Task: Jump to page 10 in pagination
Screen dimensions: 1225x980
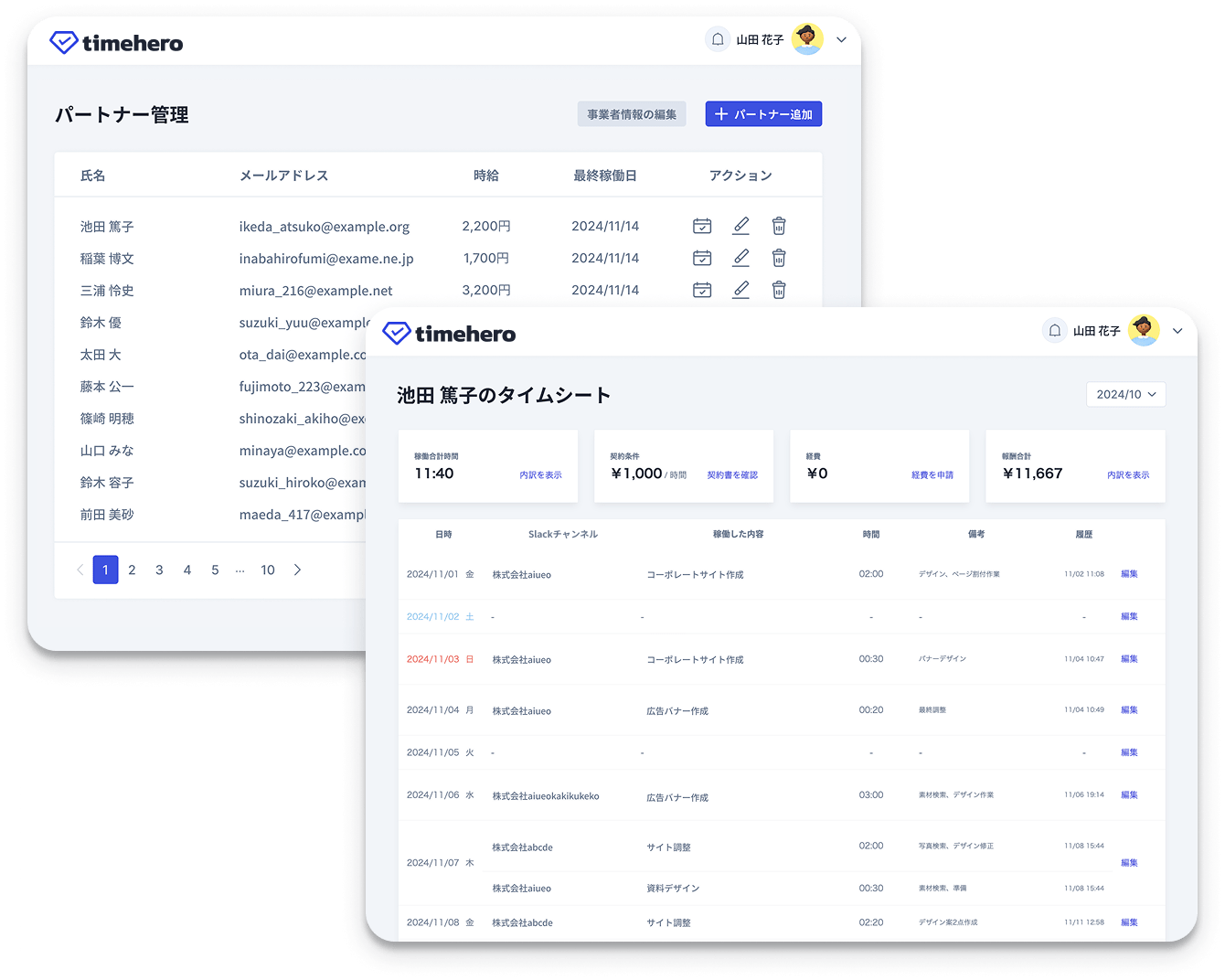Action: tap(267, 570)
